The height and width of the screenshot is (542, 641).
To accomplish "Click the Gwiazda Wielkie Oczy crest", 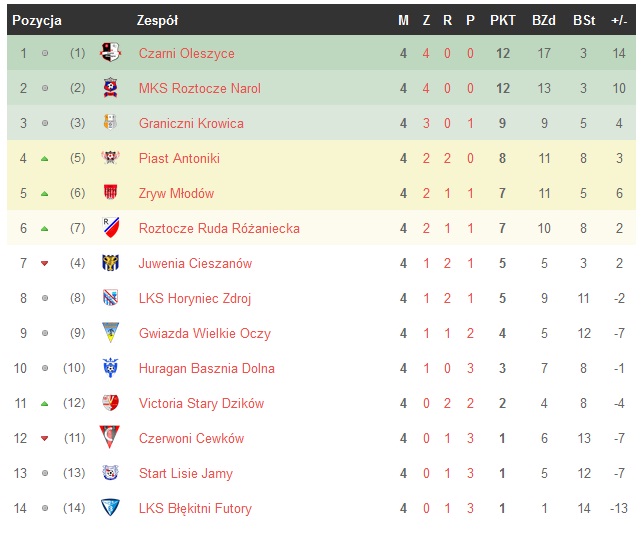I will tap(110, 333).
